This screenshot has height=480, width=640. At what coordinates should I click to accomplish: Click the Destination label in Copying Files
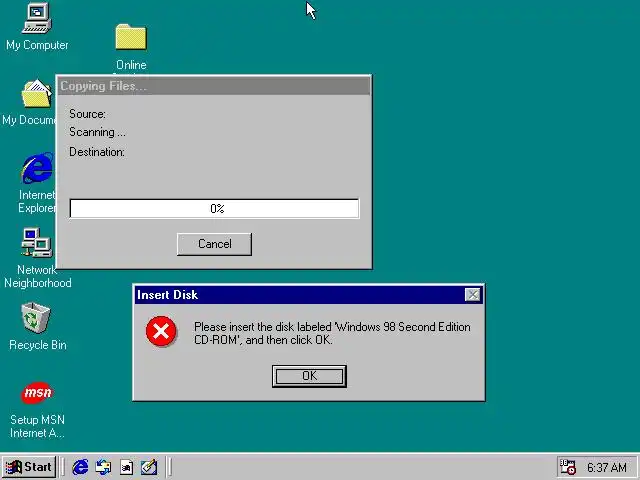97,152
